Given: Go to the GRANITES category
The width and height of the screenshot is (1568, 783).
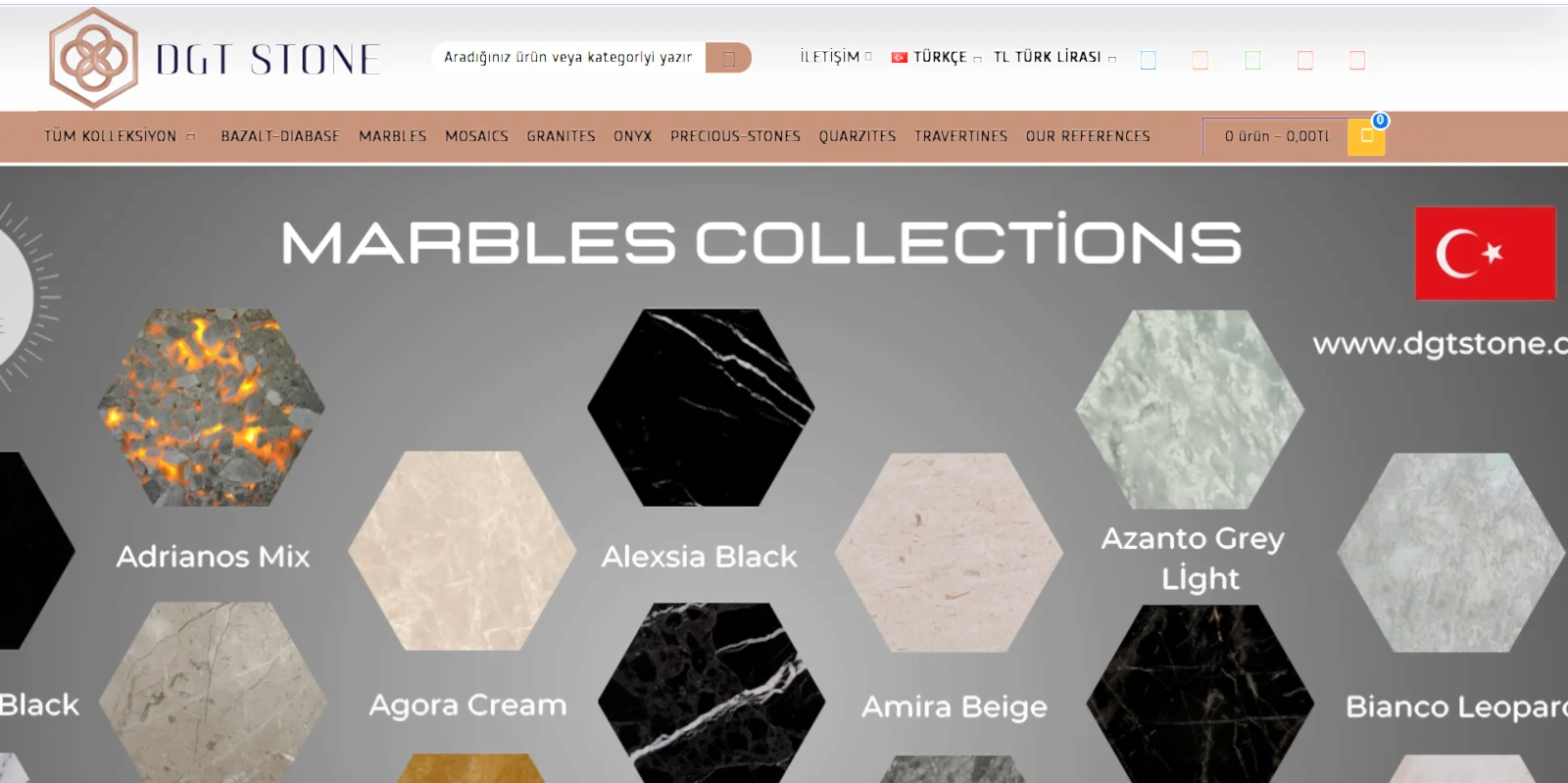Looking at the screenshot, I should pyautogui.click(x=562, y=136).
